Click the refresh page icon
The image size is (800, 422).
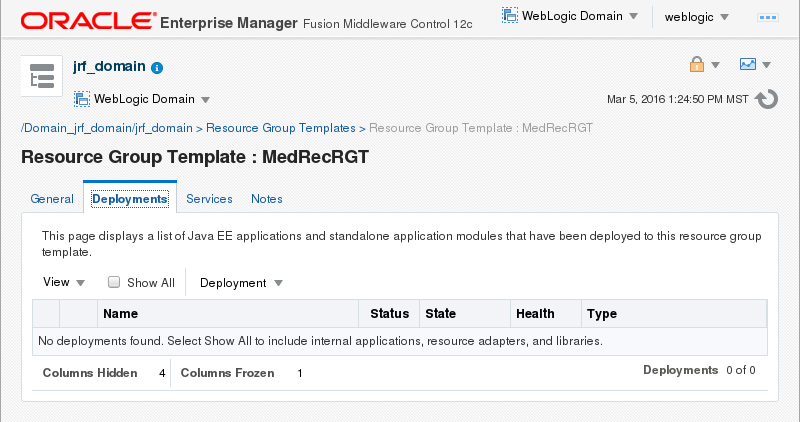pos(767,99)
